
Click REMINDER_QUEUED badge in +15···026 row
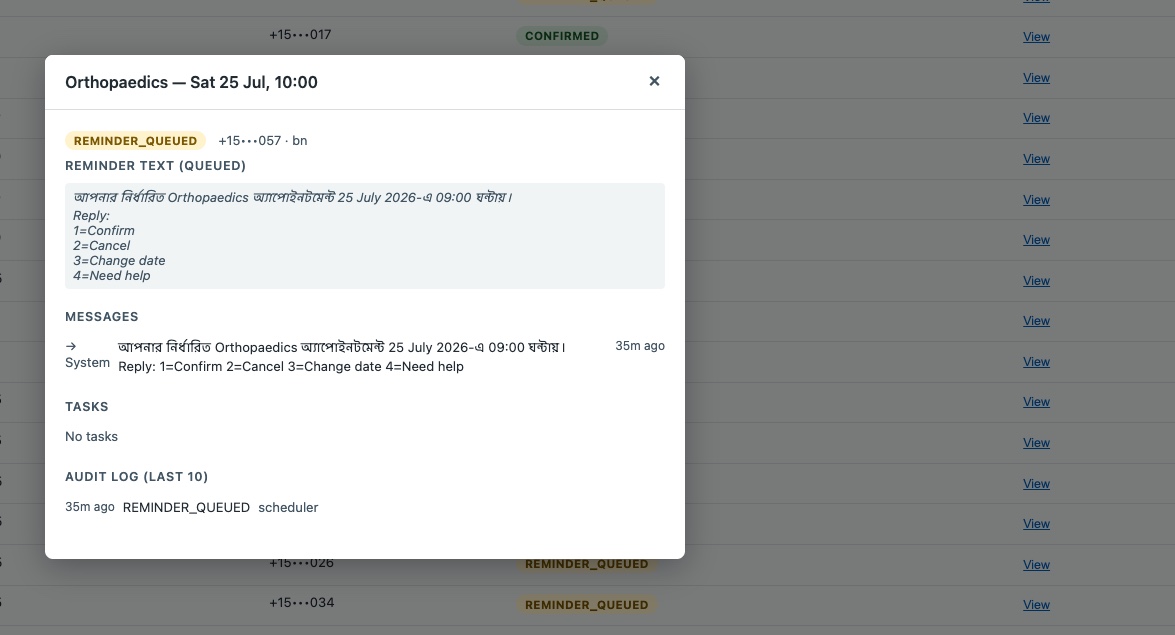[x=587, y=565]
